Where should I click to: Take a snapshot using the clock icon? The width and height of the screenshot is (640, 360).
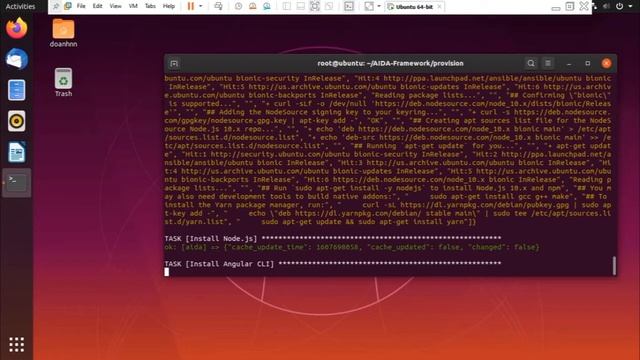coord(238,6)
